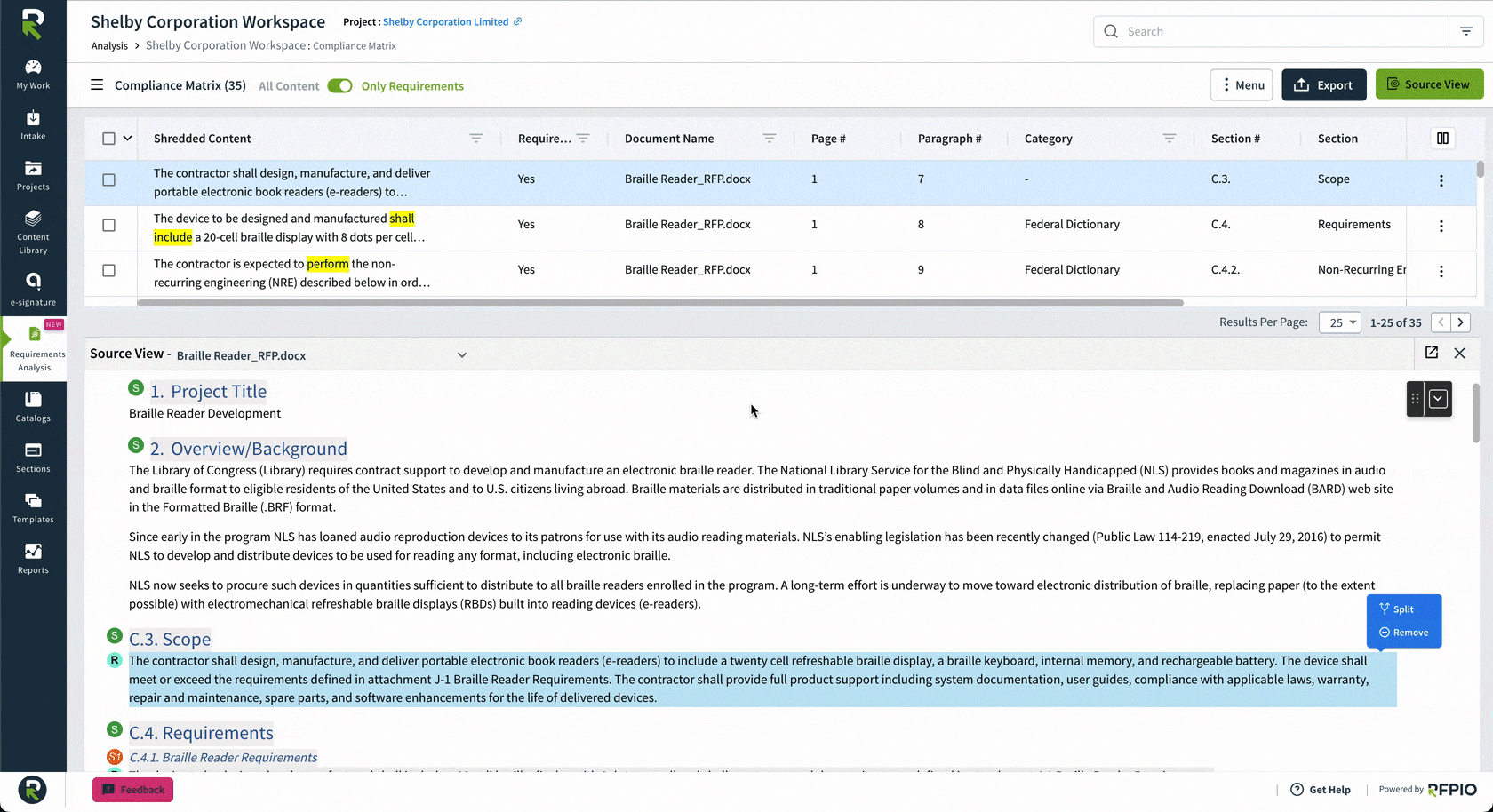Image resolution: width=1493 pixels, height=812 pixels.
Task: Select checkbox for 20-cell braille display row
Action: coord(108,225)
